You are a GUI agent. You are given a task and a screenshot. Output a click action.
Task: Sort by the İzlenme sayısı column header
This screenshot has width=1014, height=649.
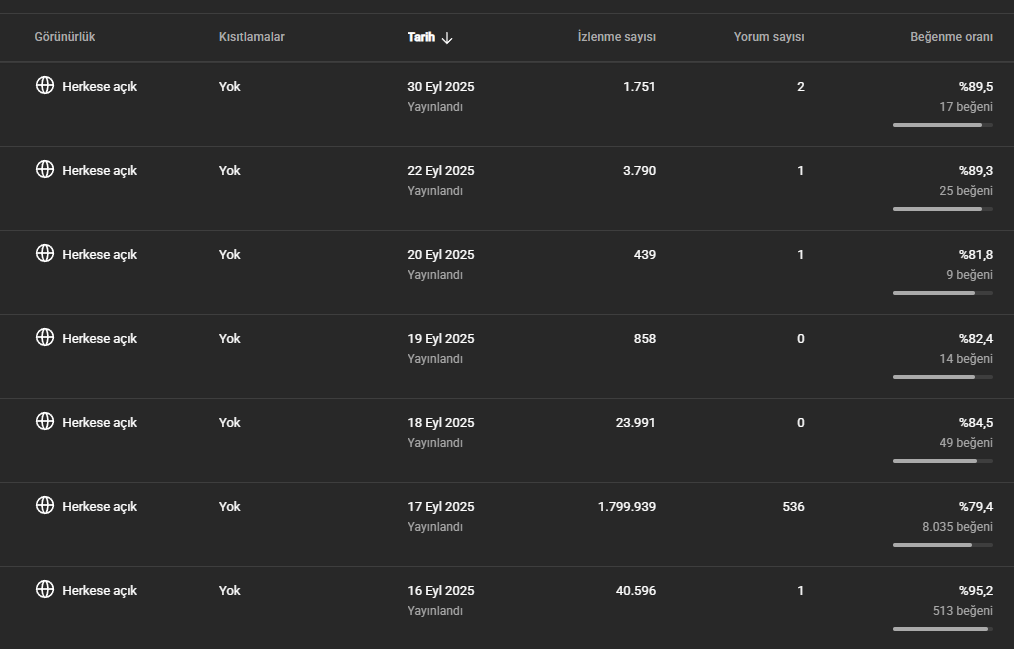point(616,37)
